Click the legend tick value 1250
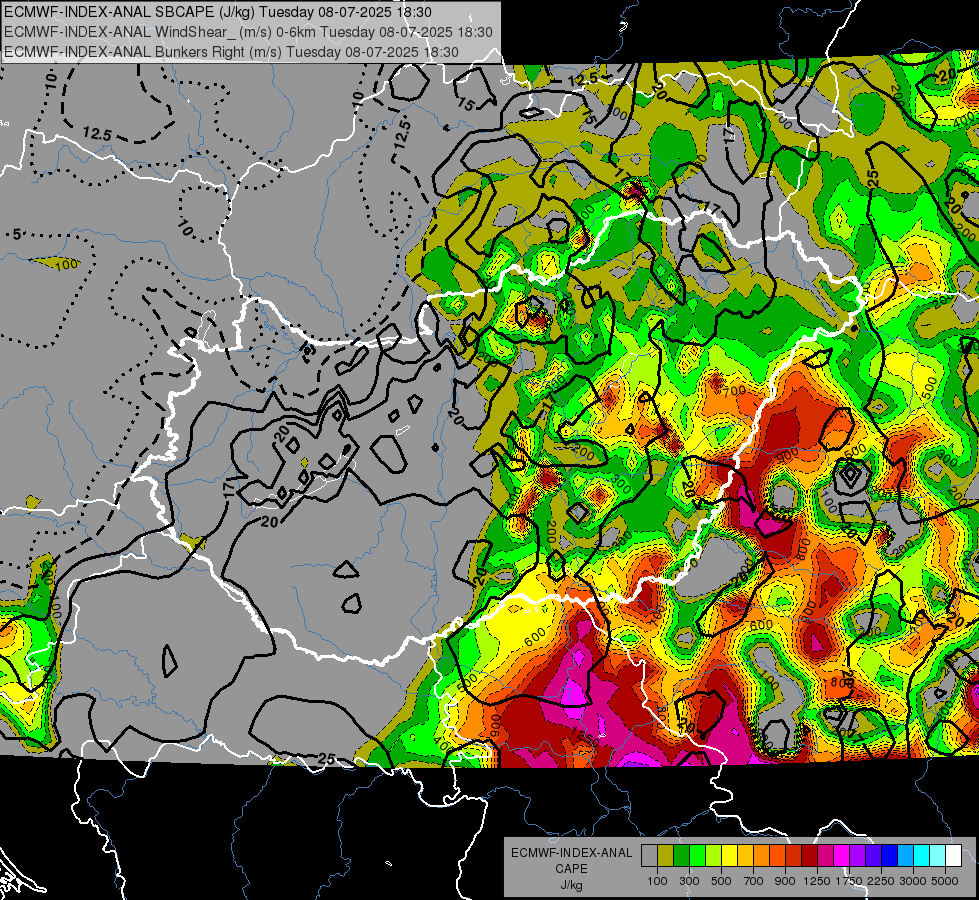This screenshot has width=979, height=900. (817, 881)
